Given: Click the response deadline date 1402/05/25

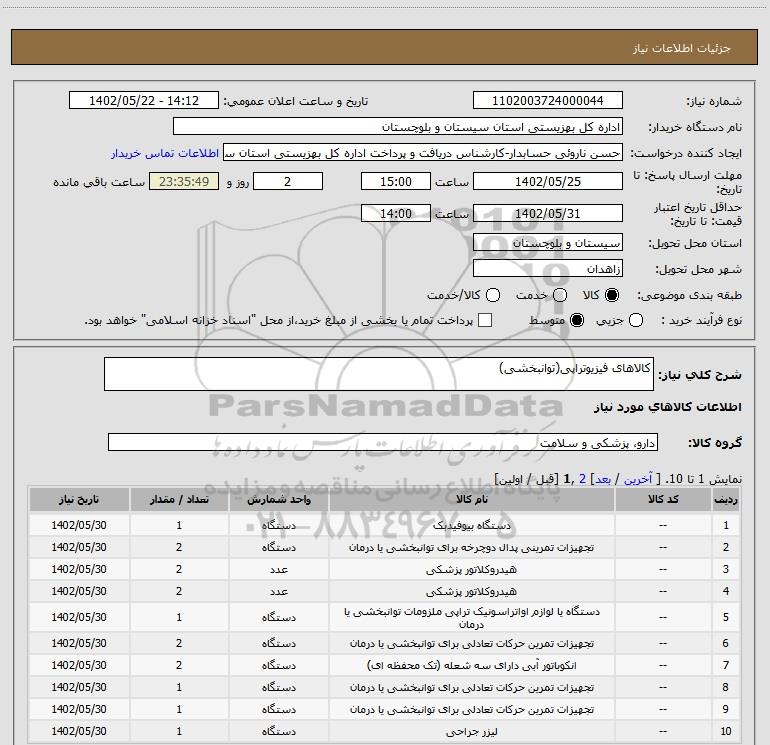Looking at the screenshot, I should pyautogui.click(x=548, y=181).
